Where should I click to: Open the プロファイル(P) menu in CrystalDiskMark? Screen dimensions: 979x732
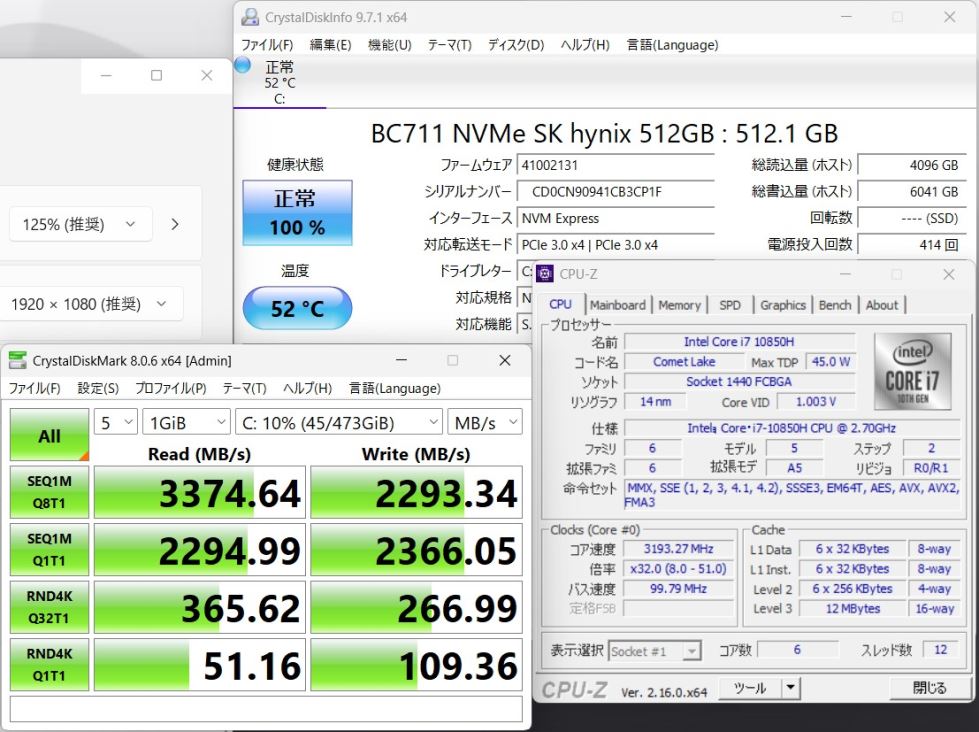(171, 388)
